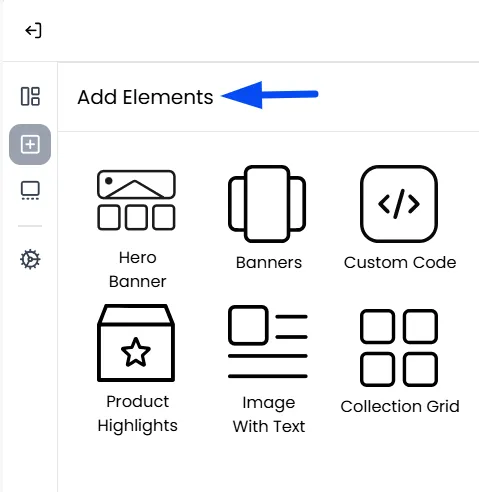Add a Hero Banner using its icon
479x492 pixels.
136,200
